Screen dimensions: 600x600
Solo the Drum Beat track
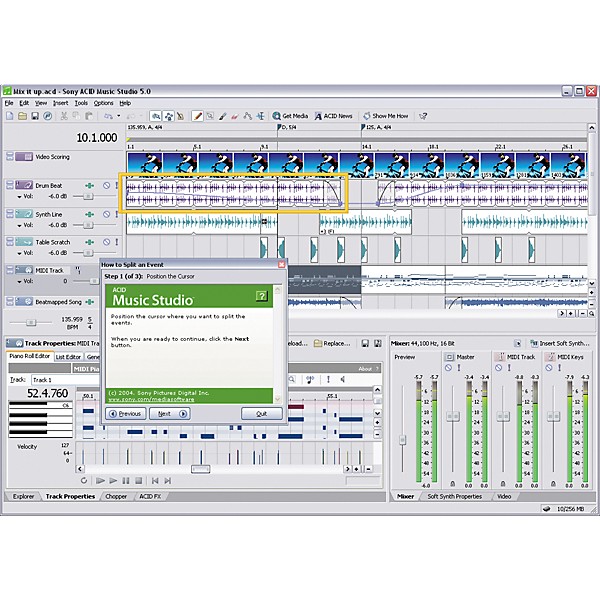(x=116, y=186)
